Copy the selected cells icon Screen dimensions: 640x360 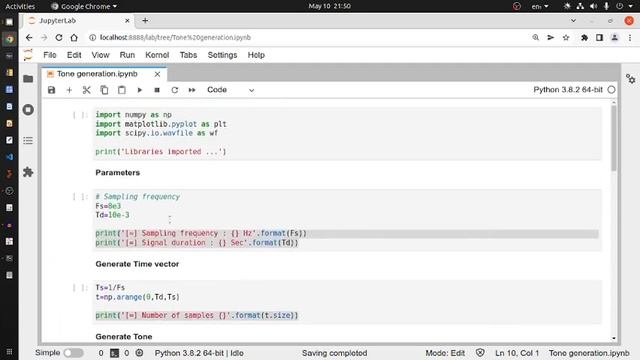[x=104, y=90]
